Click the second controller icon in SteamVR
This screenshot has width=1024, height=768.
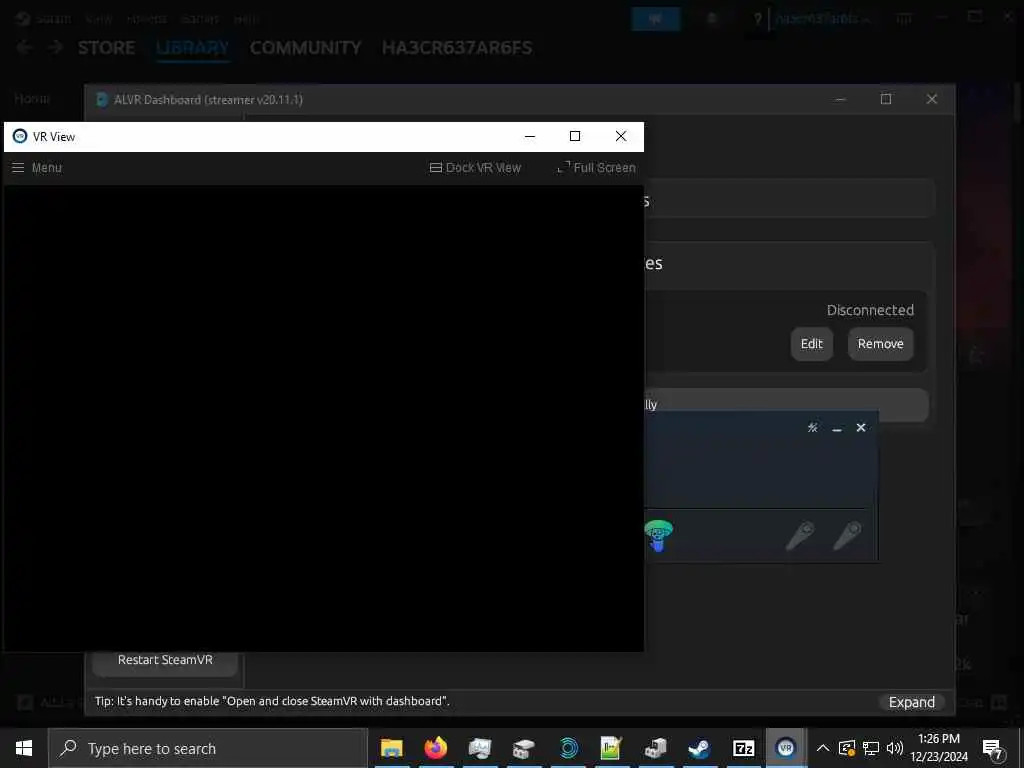tap(847, 536)
